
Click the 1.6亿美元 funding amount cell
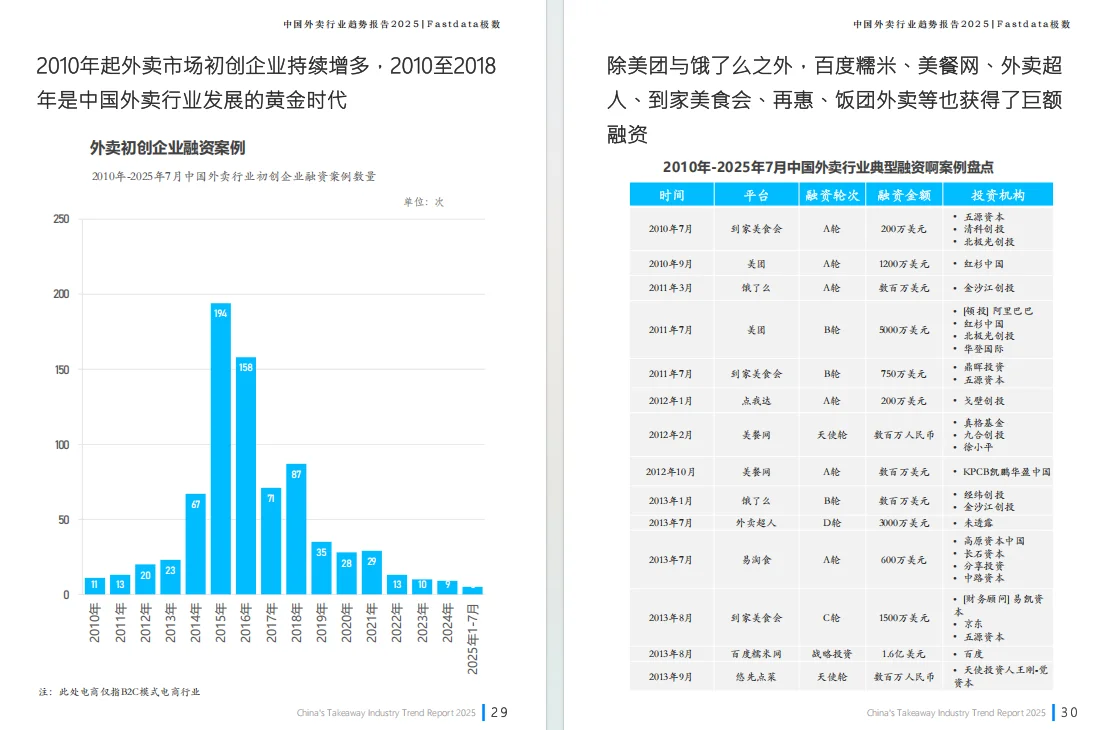(x=903, y=653)
